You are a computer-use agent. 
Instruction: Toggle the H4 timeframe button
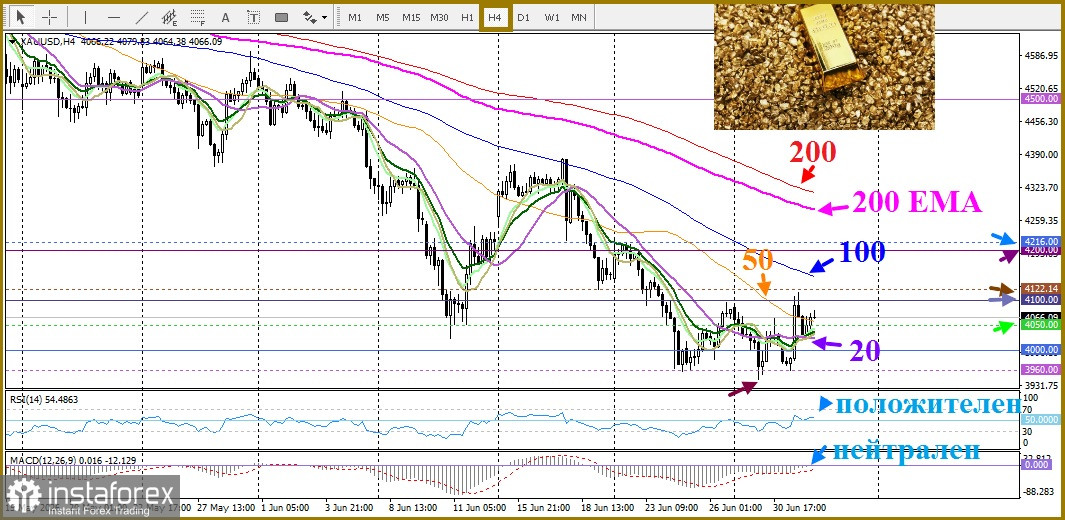(x=494, y=17)
